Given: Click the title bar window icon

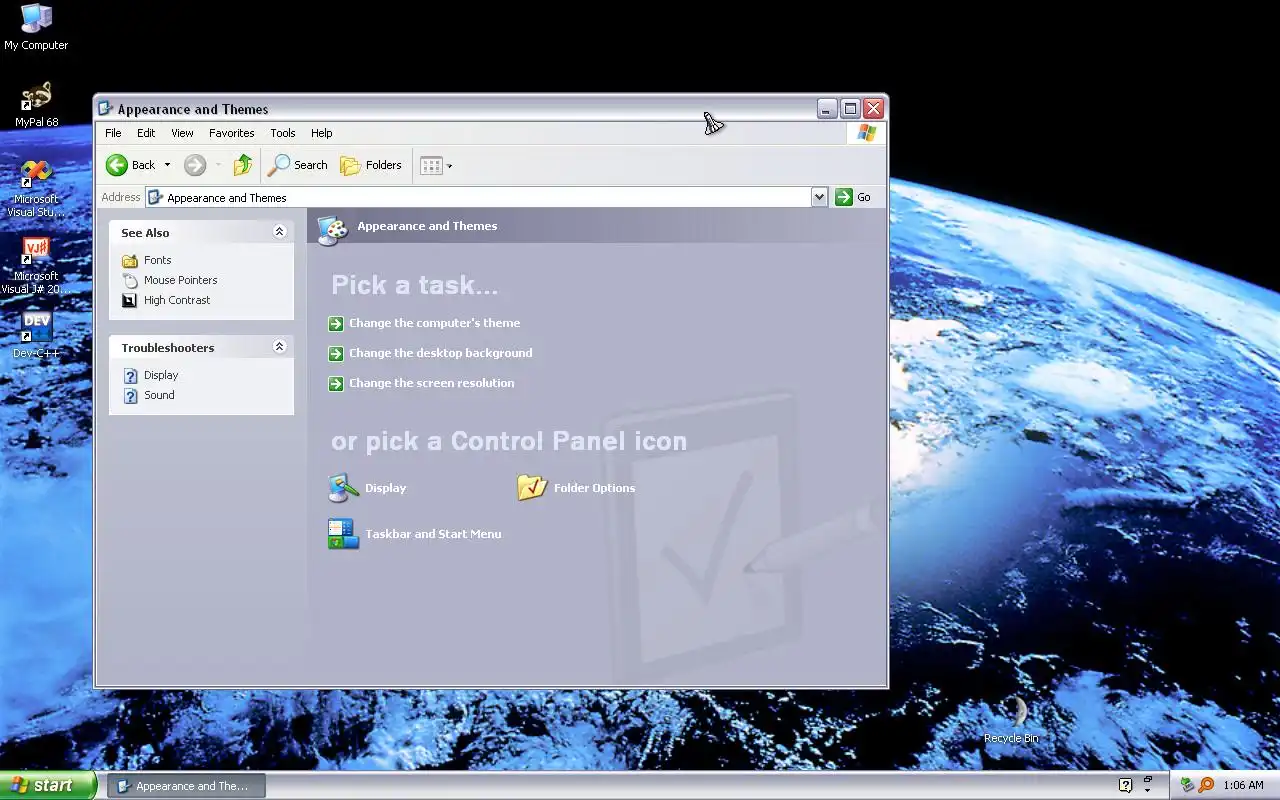Looking at the screenshot, I should coord(106,109).
